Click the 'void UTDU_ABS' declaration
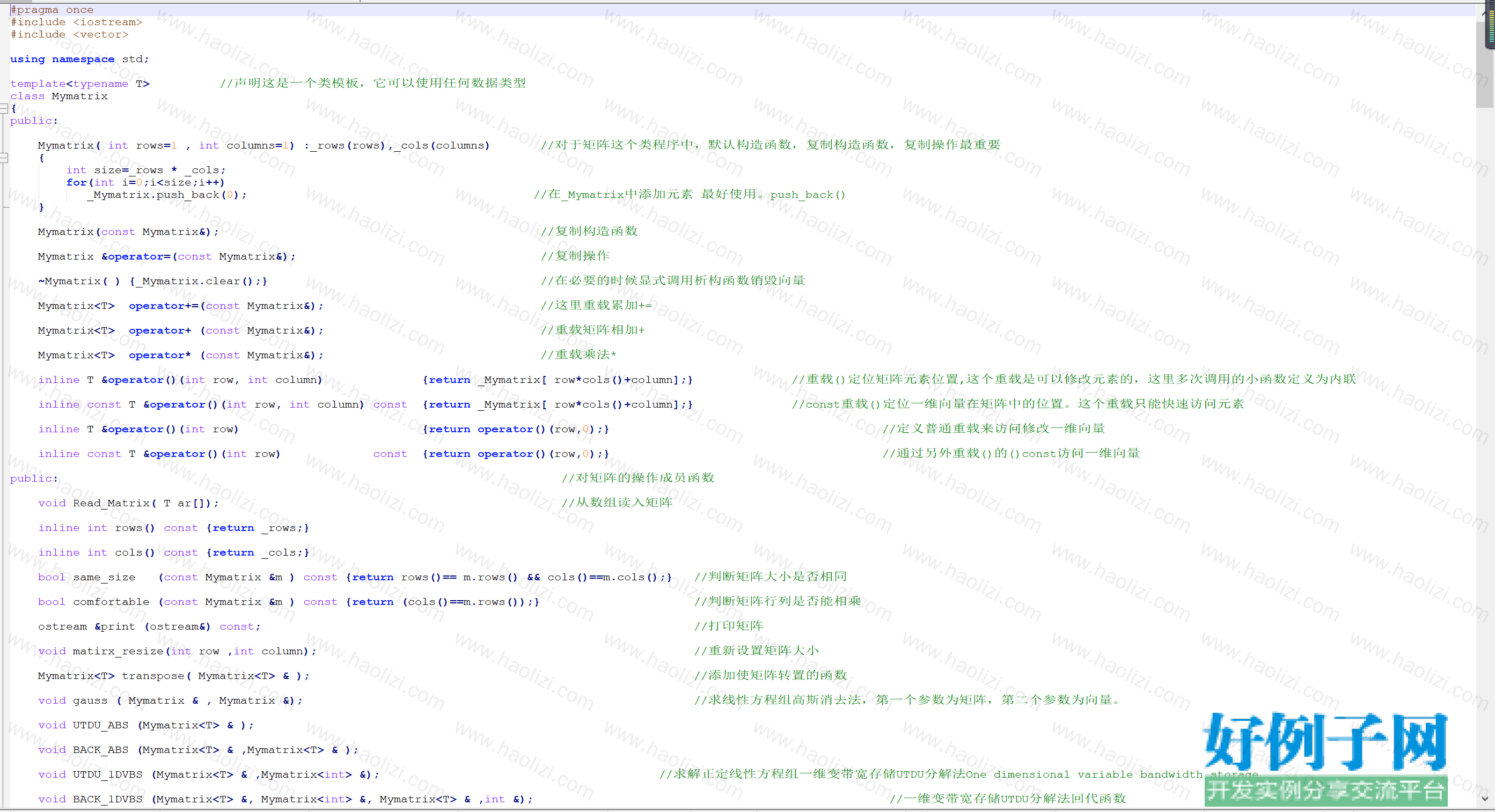 [x=145, y=725]
